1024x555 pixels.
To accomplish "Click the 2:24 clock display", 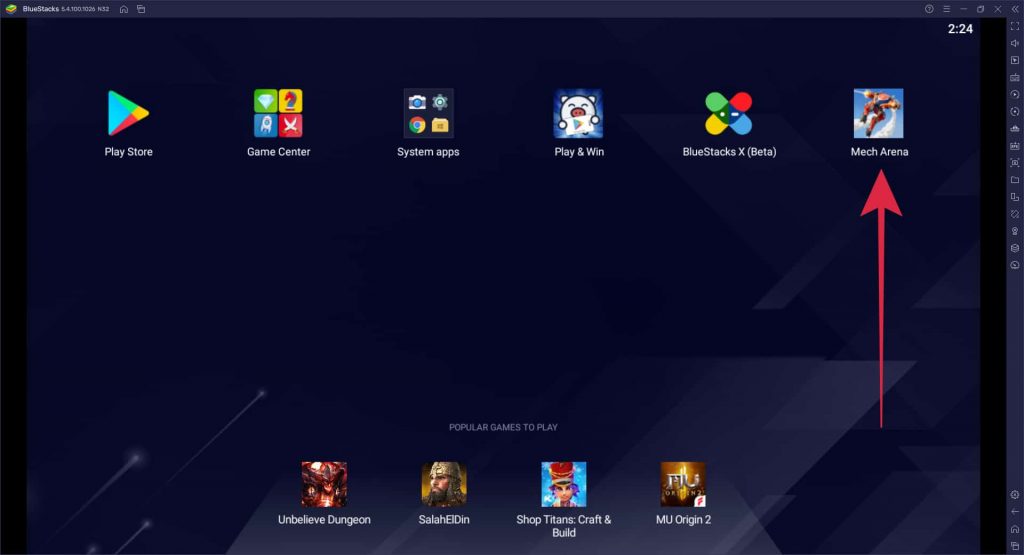I will pos(960,29).
